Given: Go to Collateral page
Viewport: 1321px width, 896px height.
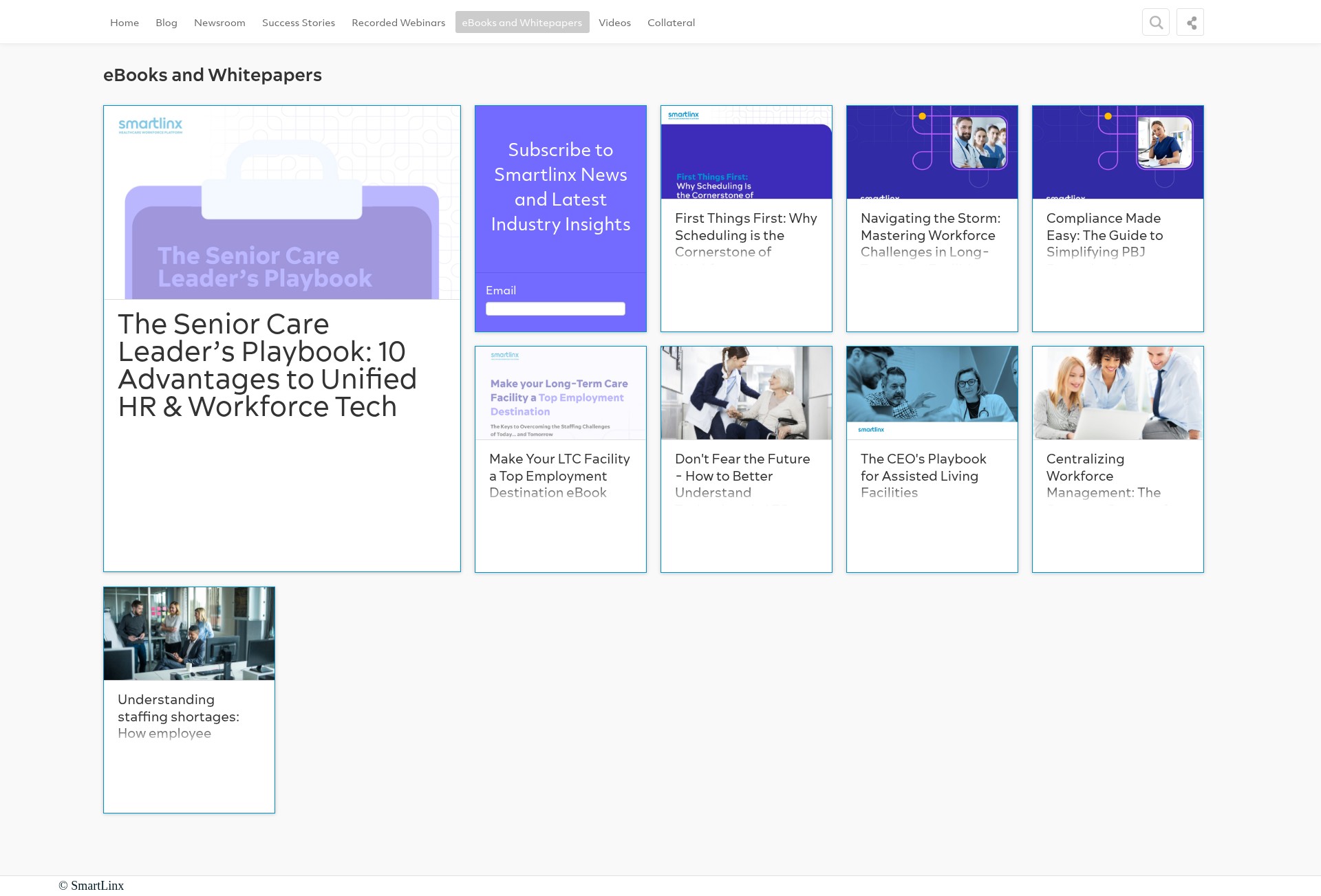Looking at the screenshot, I should 671,23.
